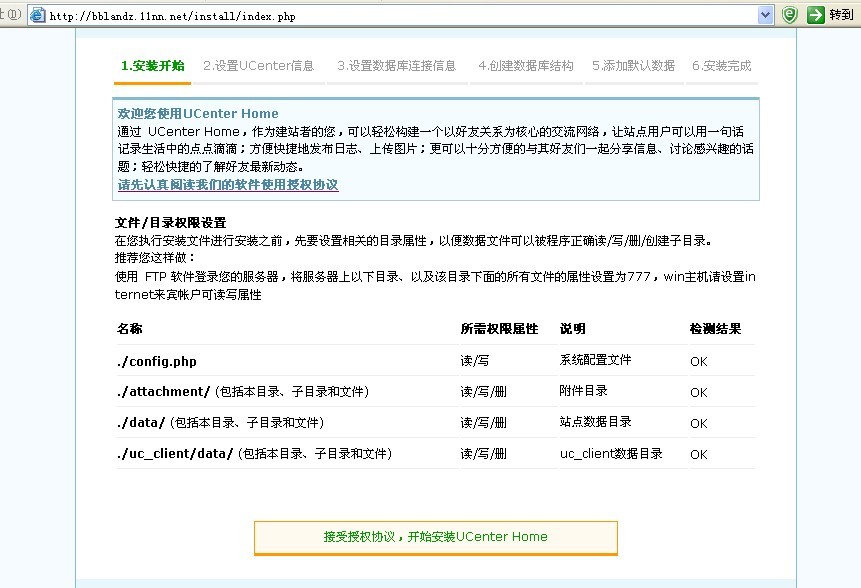This screenshot has width=861, height=588.
Task: Click 读/写/删 permission in uc_client/data row
Action: (x=484, y=453)
